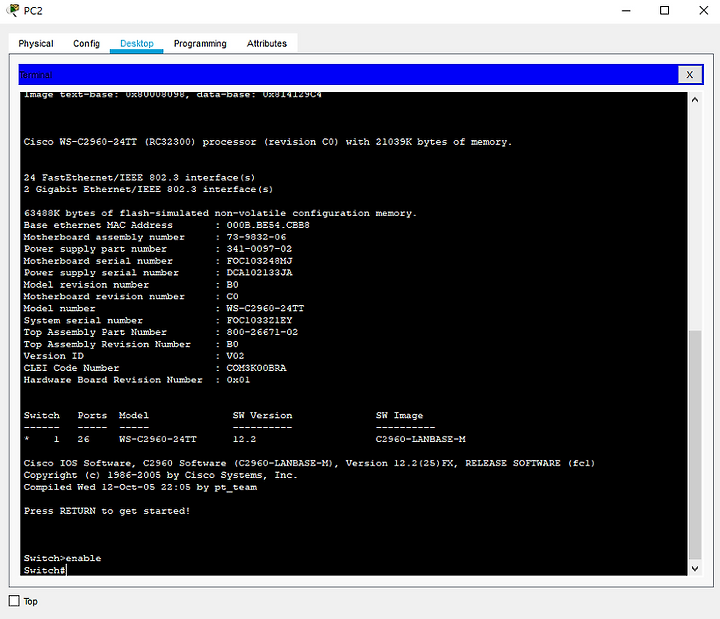Click the 'Top Assembly Part Number' line
Image resolution: width=720 pixels, height=619 pixels.
tap(161, 332)
